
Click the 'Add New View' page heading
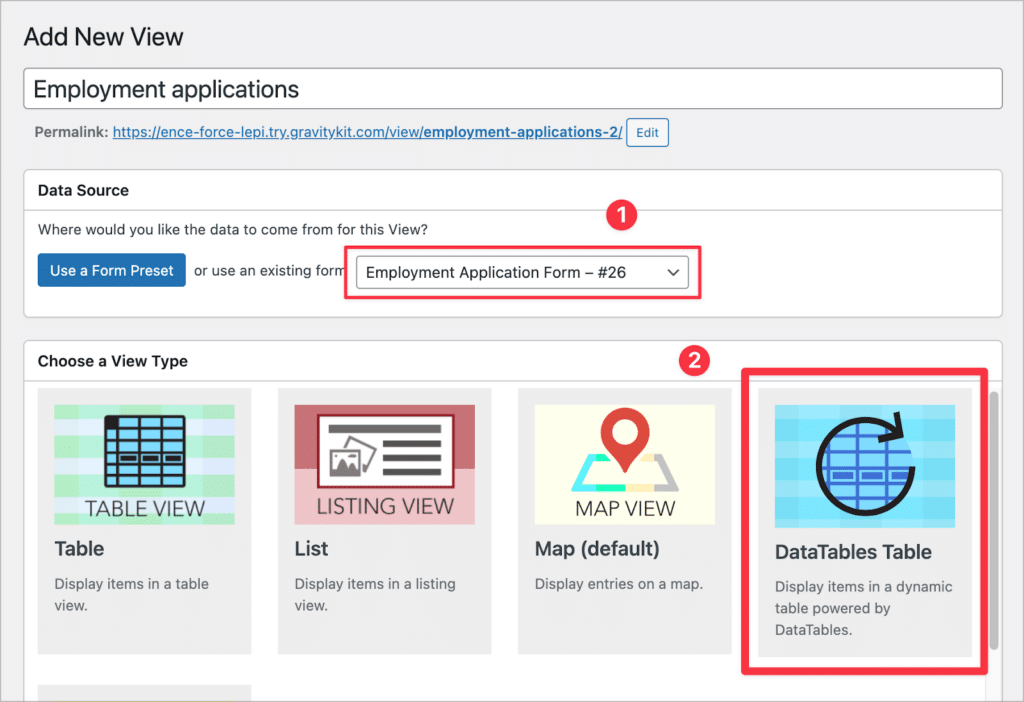(x=103, y=37)
